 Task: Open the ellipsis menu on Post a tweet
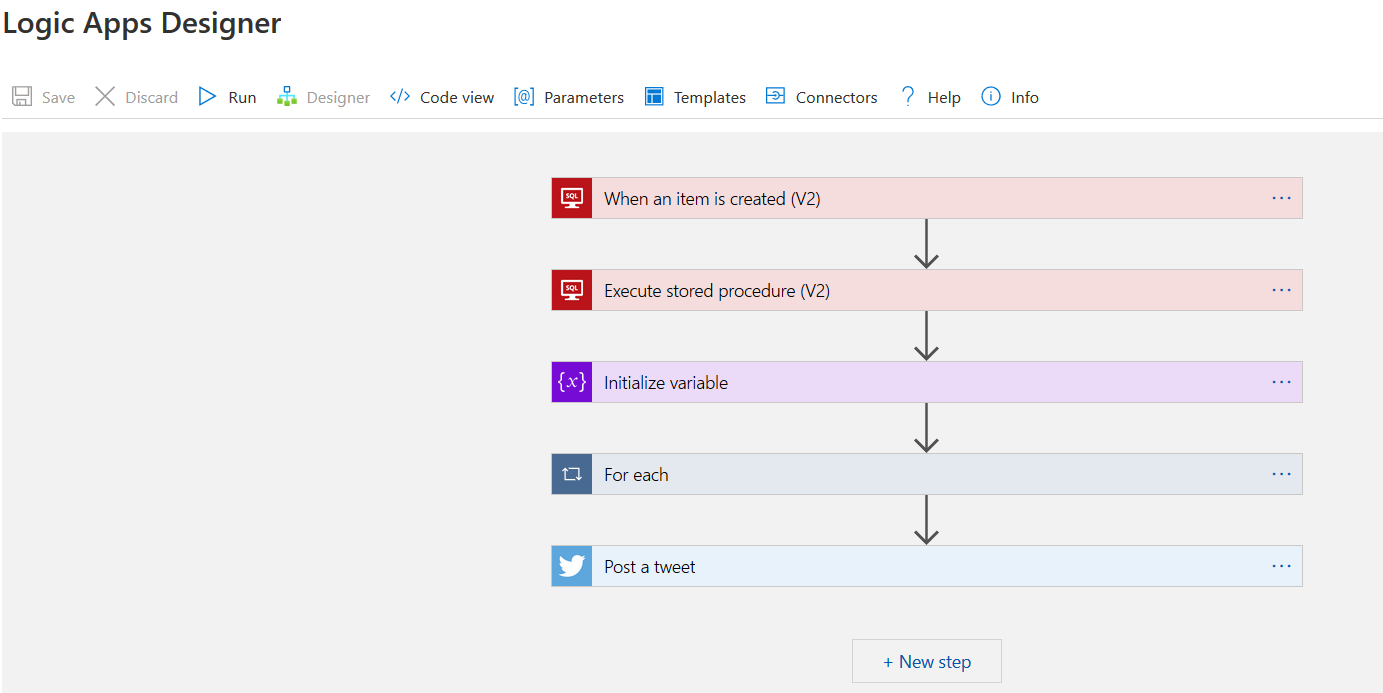[1281, 566]
